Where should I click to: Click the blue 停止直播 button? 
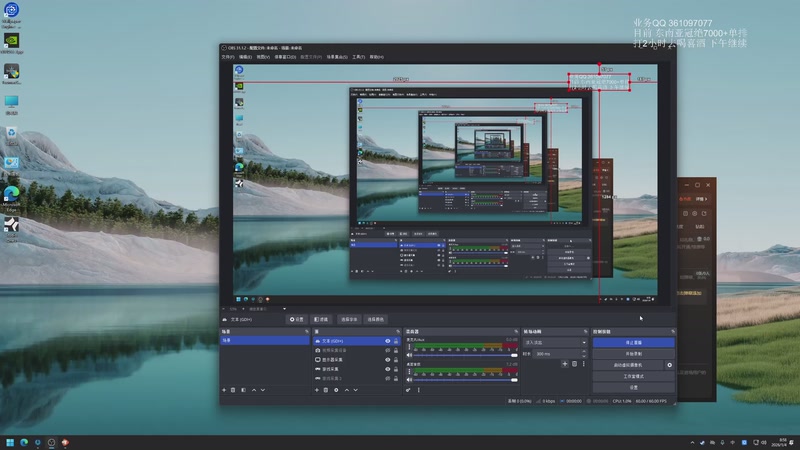634,342
